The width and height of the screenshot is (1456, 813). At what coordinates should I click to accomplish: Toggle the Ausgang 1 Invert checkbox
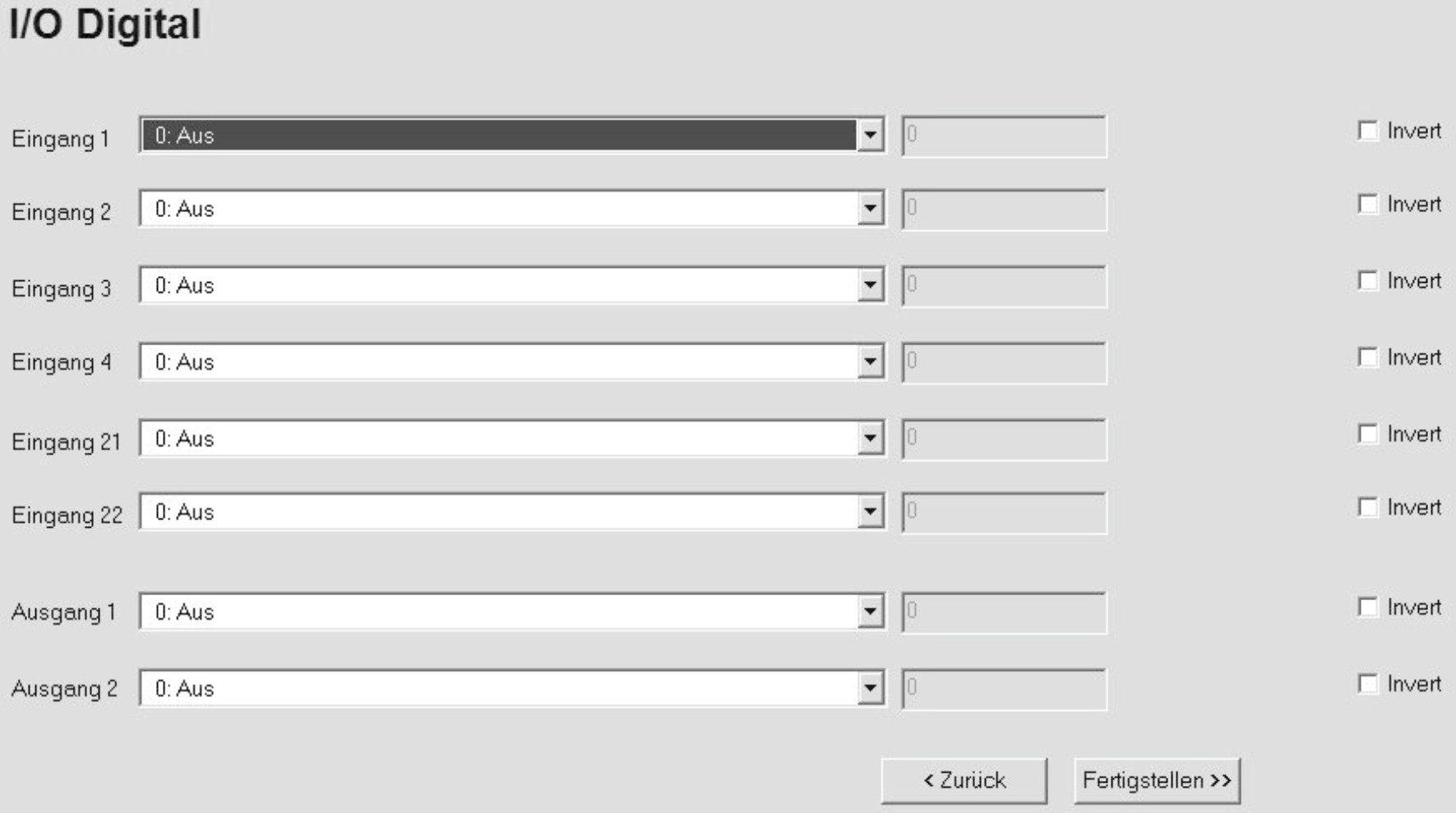[x=1367, y=607]
